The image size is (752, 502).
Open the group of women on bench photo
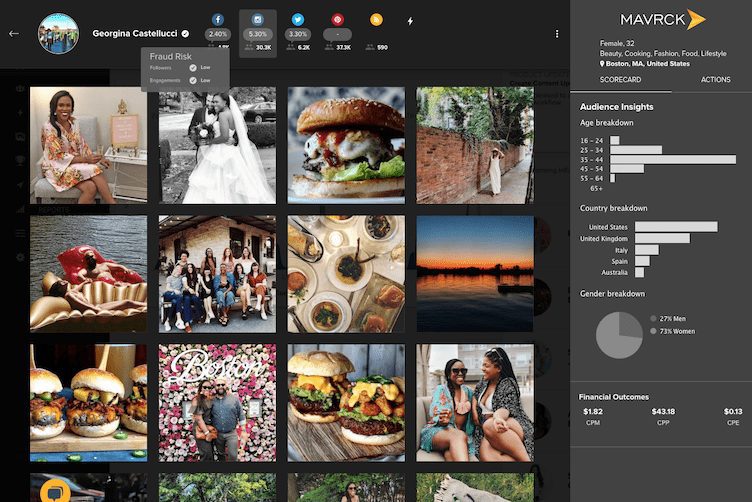[217, 274]
